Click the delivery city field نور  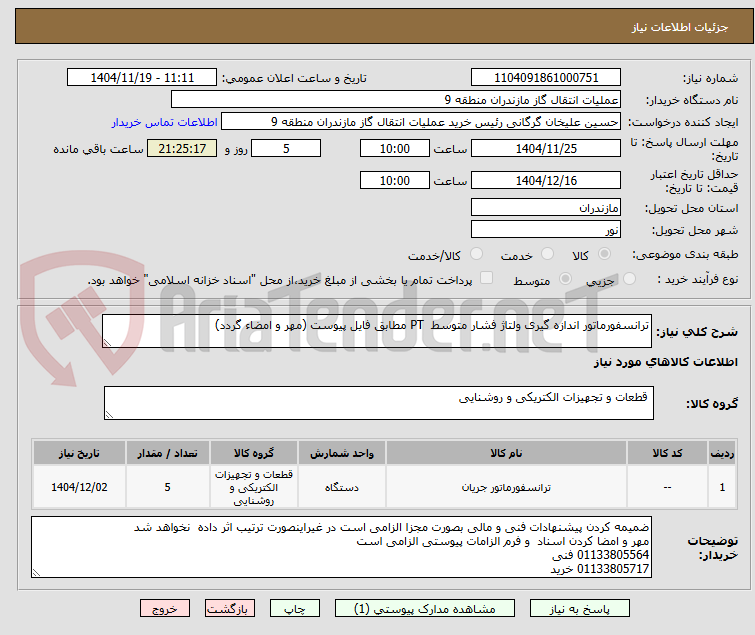[546, 229]
